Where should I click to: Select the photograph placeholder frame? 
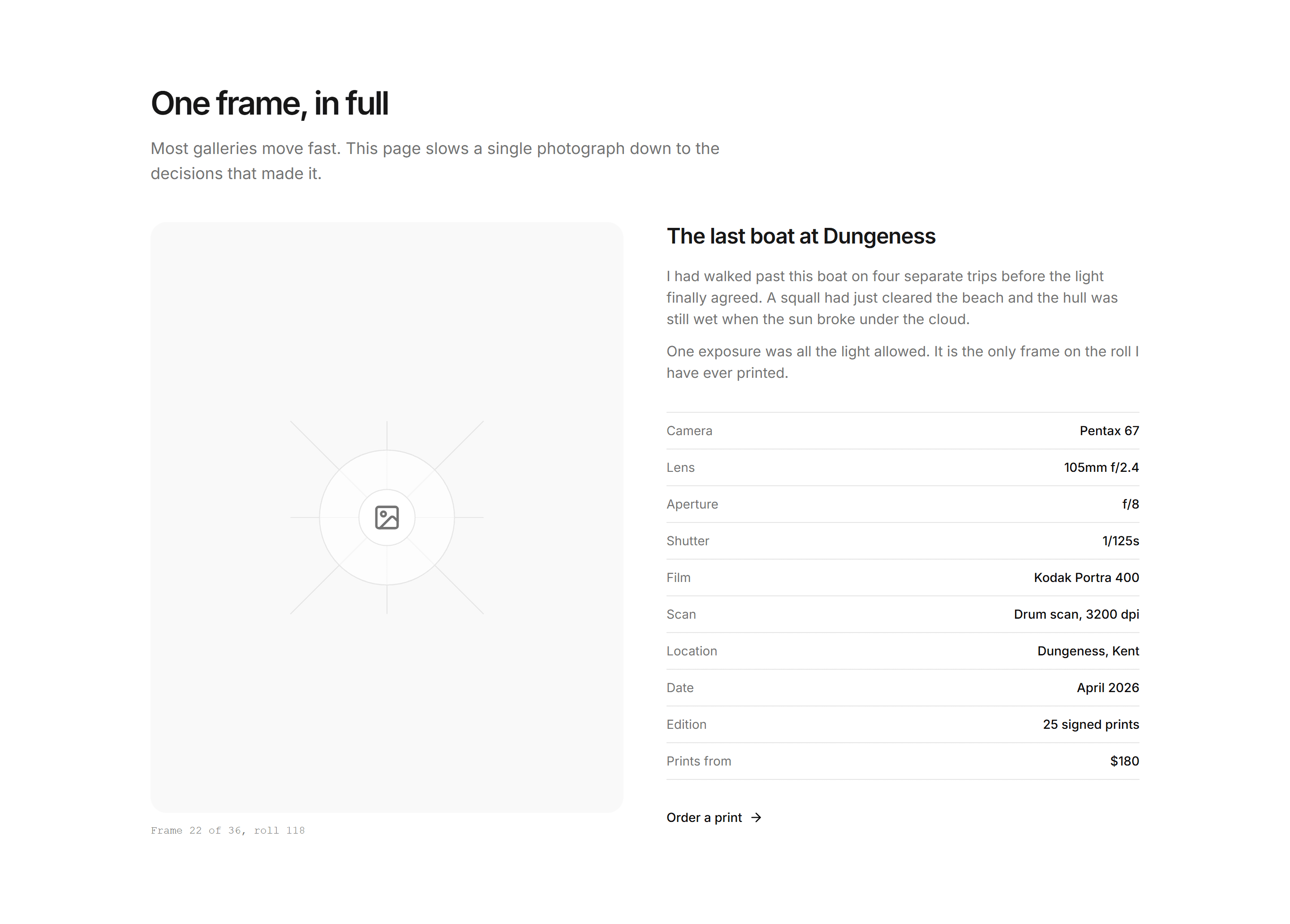click(x=387, y=518)
